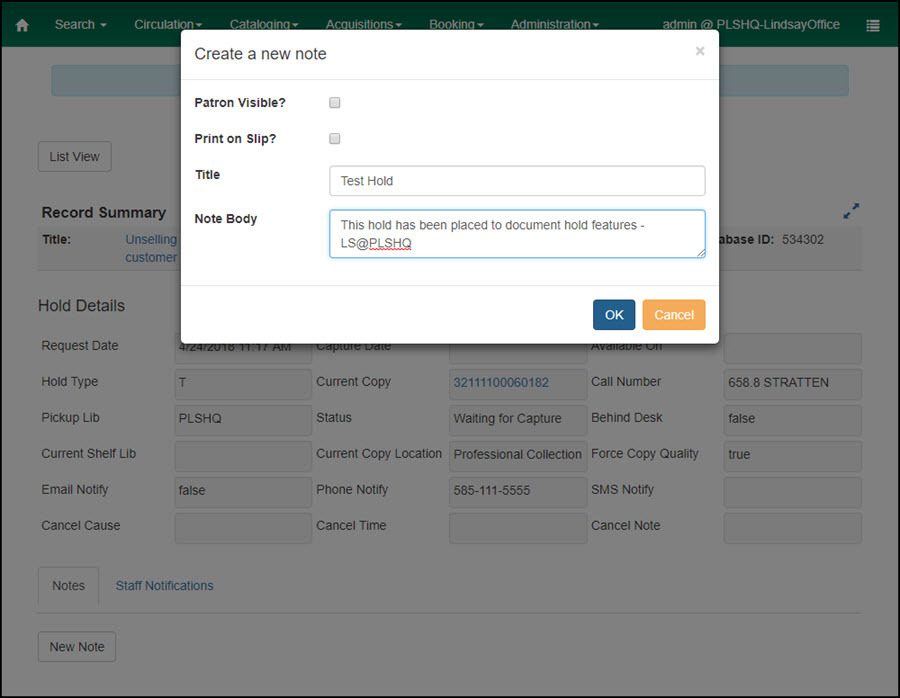Screen dimensions: 900x698
Task: Open the Cataloging dropdown menu
Action: (x=264, y=25)
